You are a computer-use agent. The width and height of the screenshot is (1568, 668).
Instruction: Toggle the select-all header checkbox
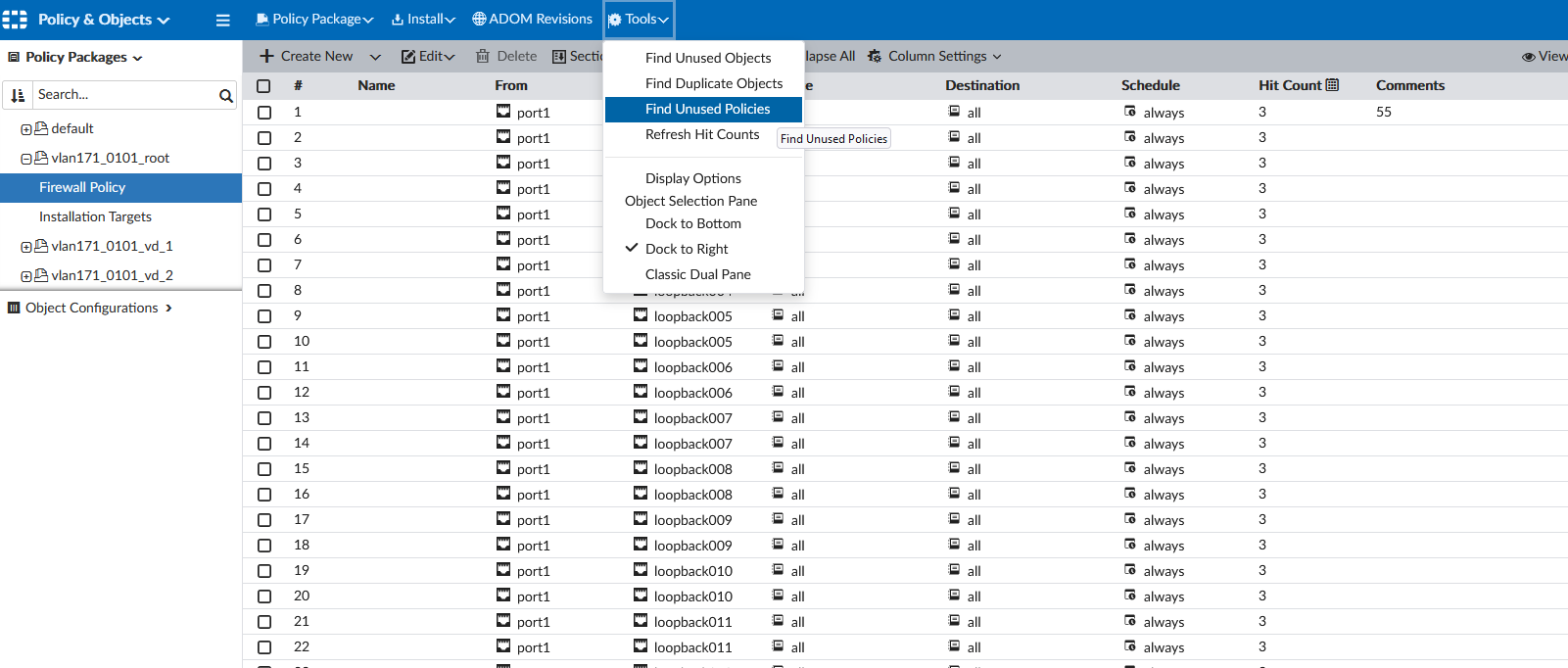tap(263, 86)
